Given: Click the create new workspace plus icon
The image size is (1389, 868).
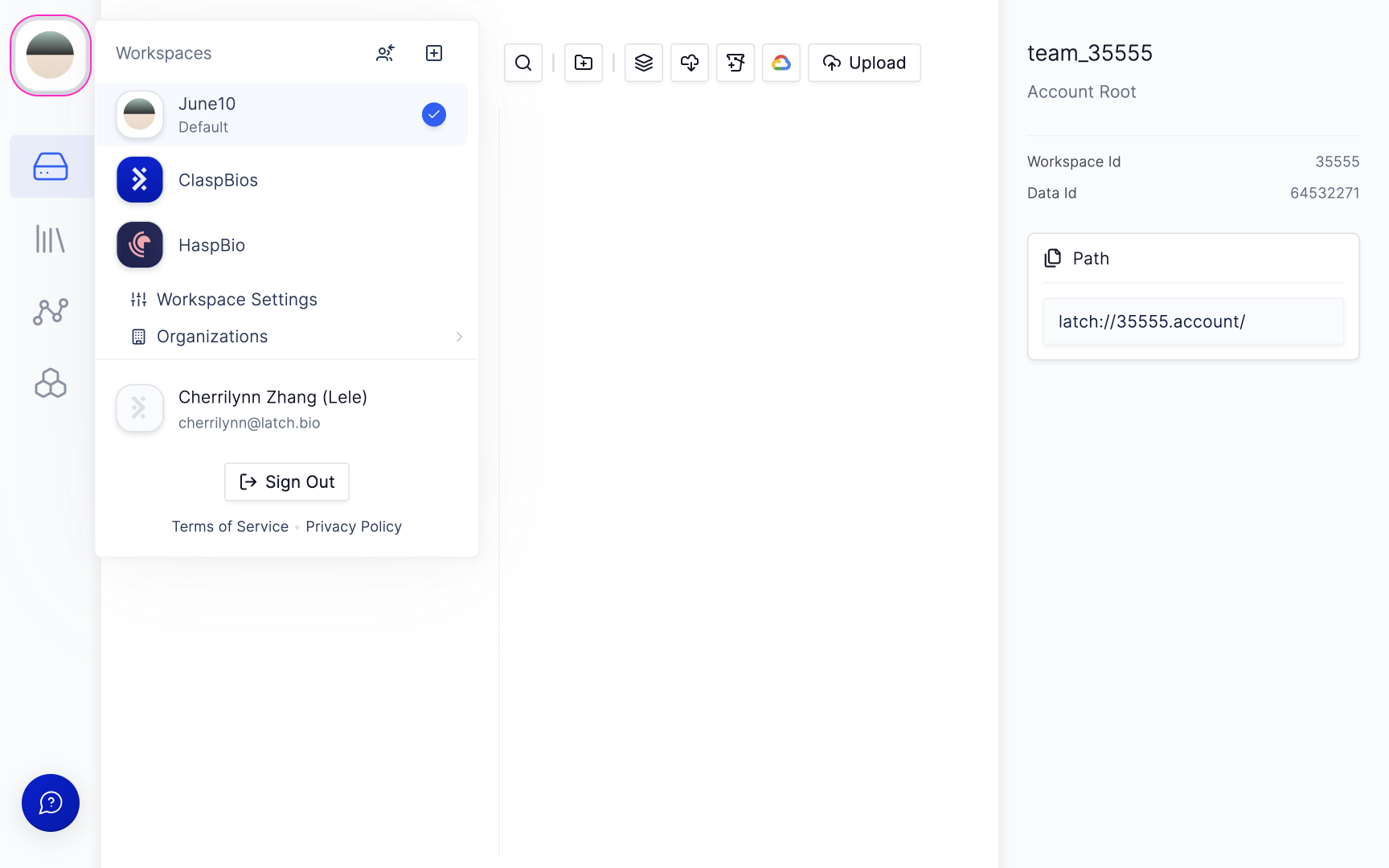Looking at the screenshot, I should (434, 53).
